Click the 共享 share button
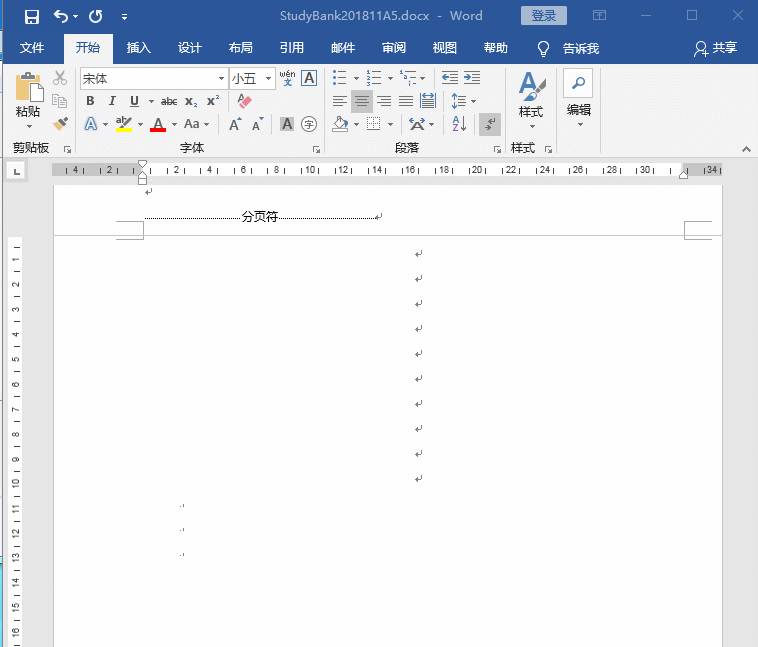 [x=716, y=48]
